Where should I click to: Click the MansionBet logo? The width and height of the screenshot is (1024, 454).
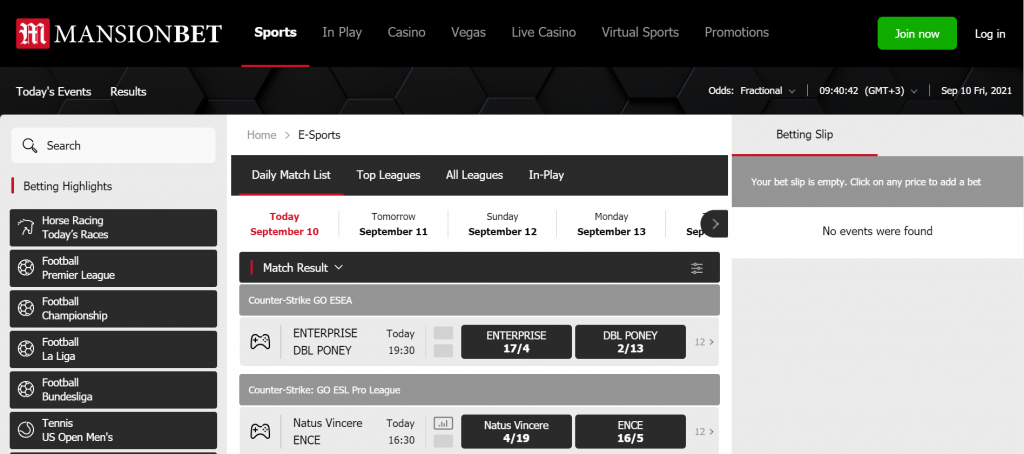pos(119,33)
